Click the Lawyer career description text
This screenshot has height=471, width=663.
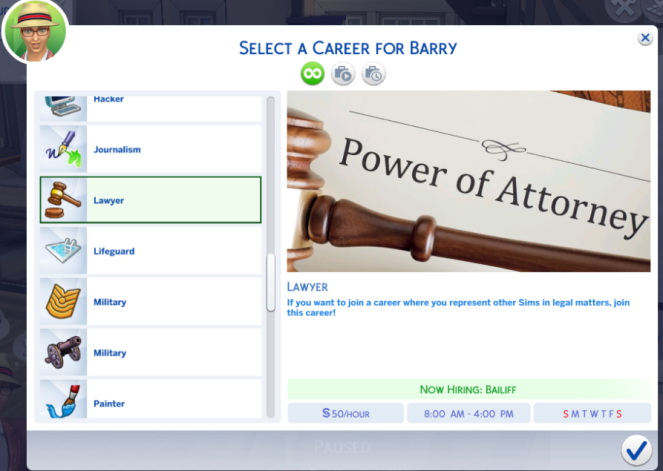point(458,307)
